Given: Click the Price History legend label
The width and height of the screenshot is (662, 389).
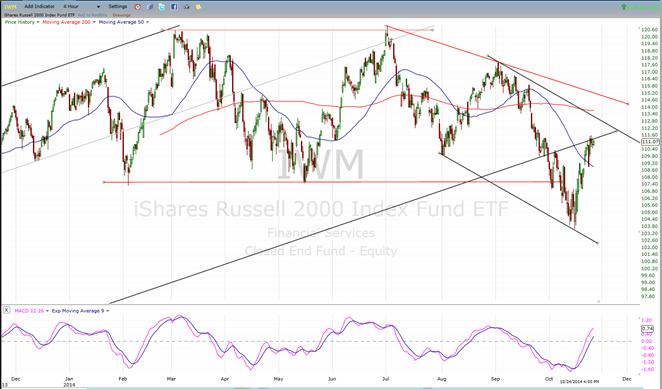Looking at the screenshot, I should pyautogui.click(x=20, y=22).
